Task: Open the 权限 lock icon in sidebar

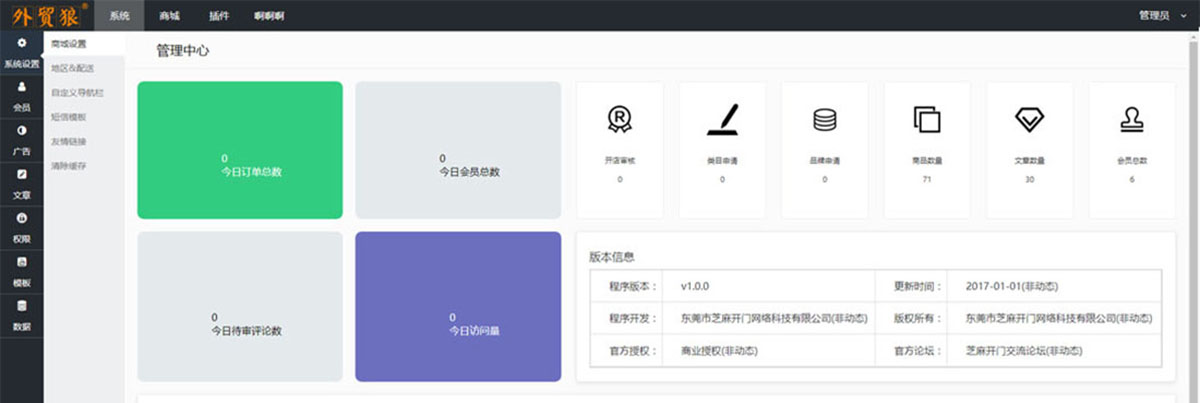Action: tap(21, 218)
